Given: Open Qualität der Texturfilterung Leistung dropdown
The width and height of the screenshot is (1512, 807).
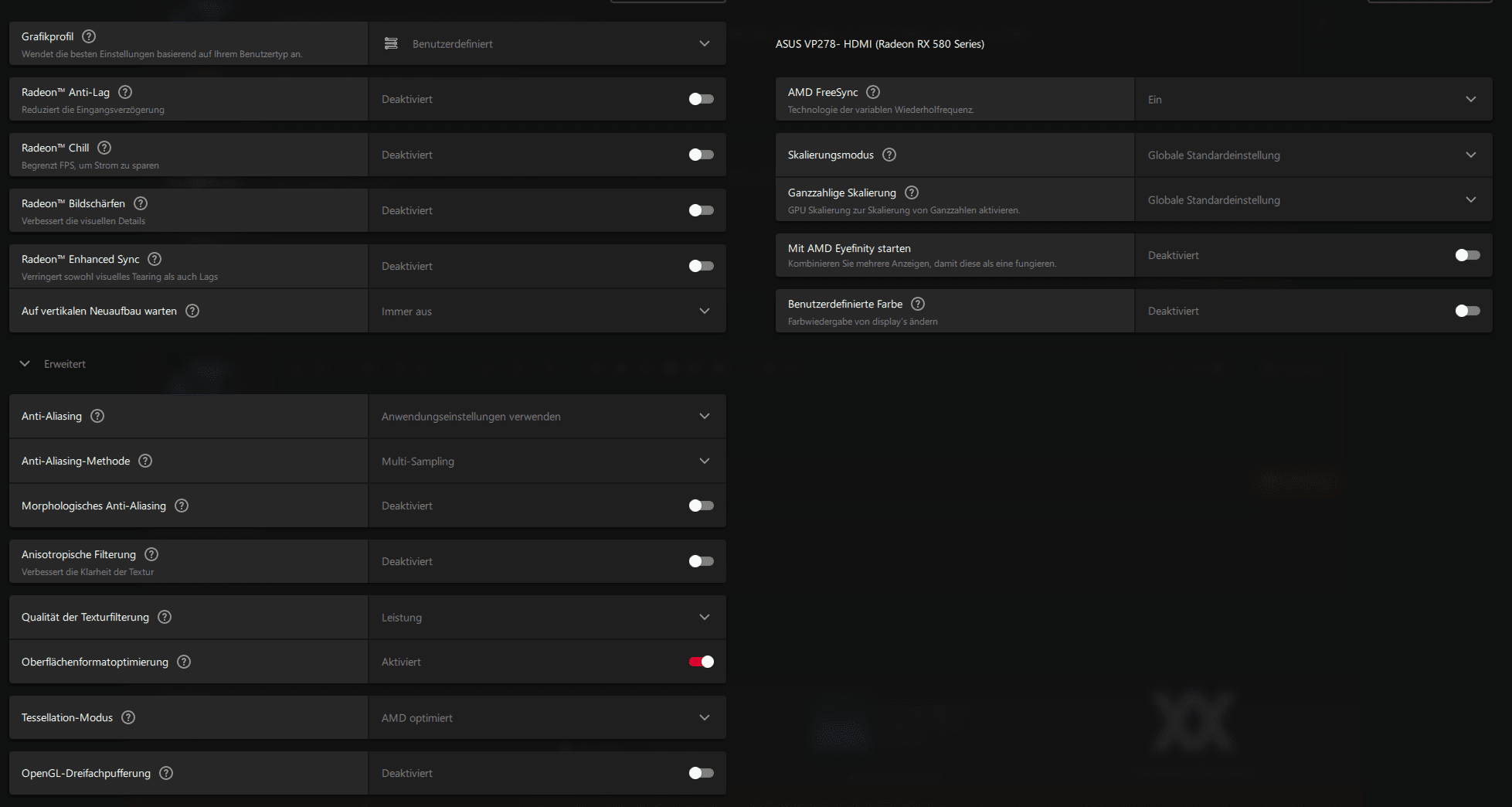Looking at the screenshot, I should coord(547,618).
